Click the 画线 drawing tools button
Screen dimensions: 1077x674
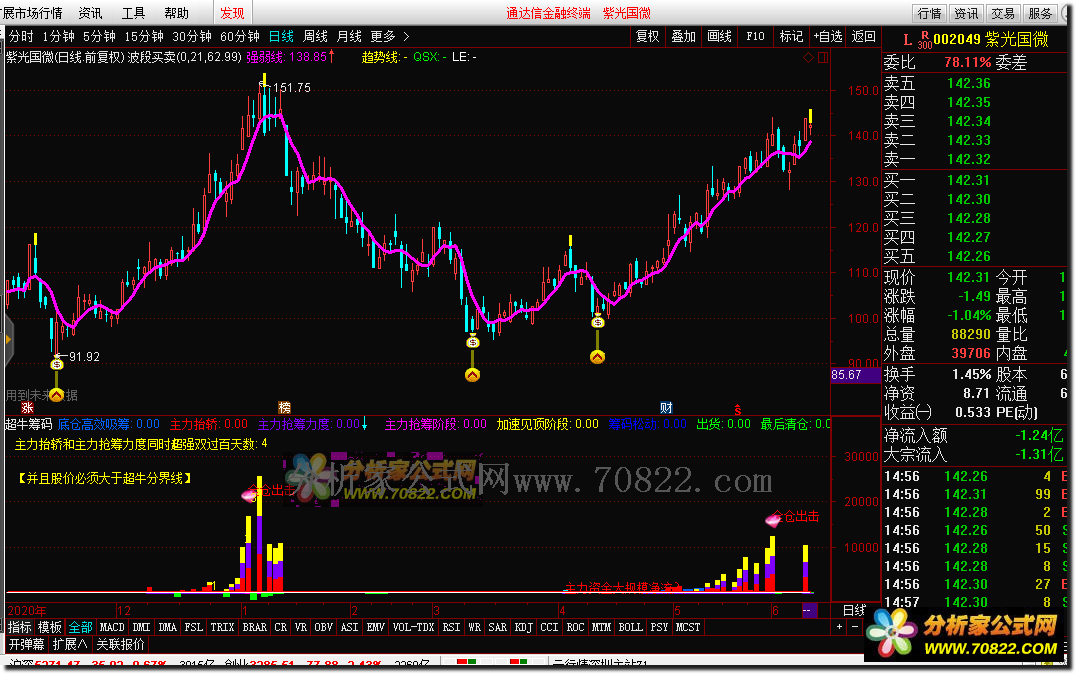coord(719,36)
